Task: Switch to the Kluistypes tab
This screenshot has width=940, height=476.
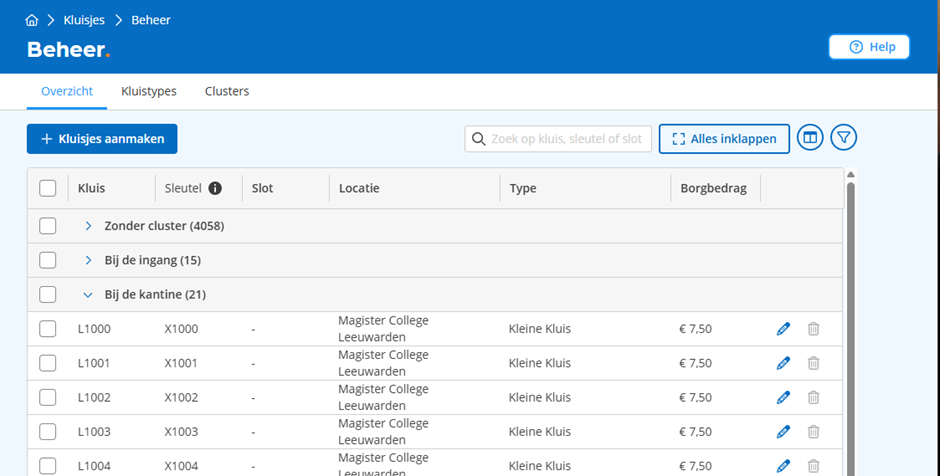Action: pyautogui.click(x=149, y=91)
